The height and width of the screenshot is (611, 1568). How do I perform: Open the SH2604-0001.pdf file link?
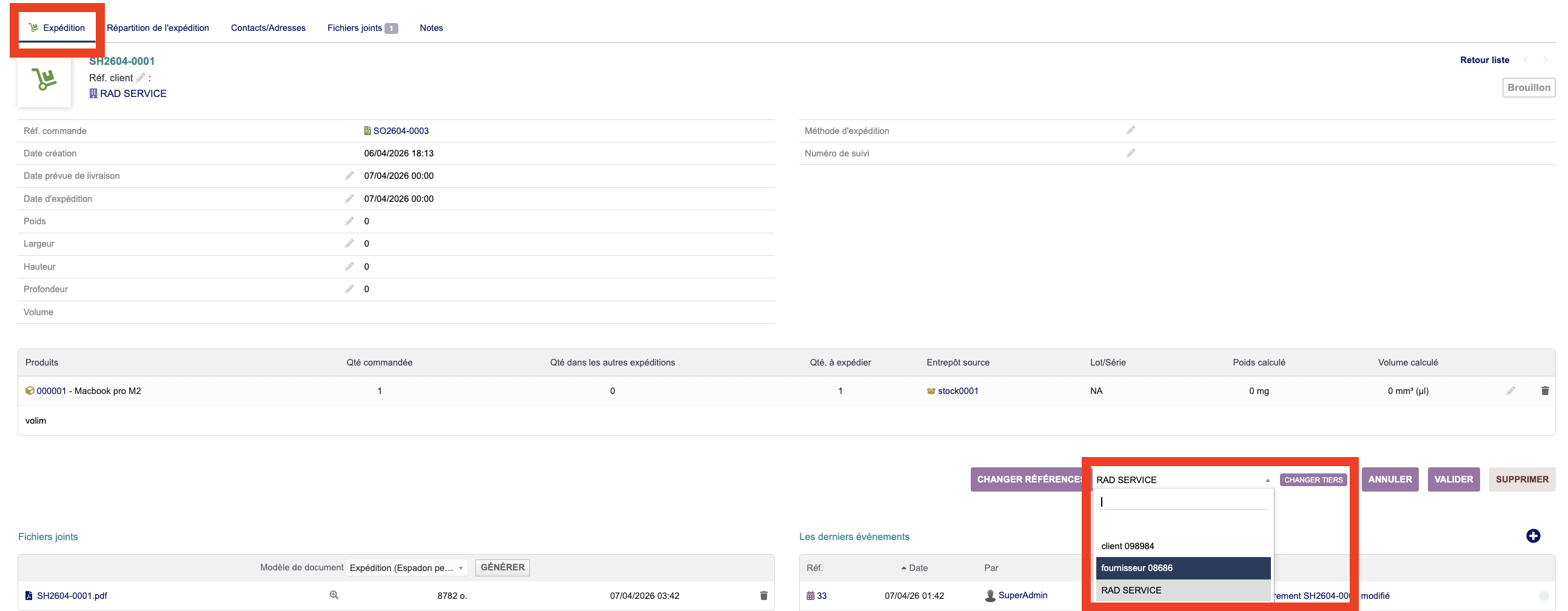coord(72,596)
